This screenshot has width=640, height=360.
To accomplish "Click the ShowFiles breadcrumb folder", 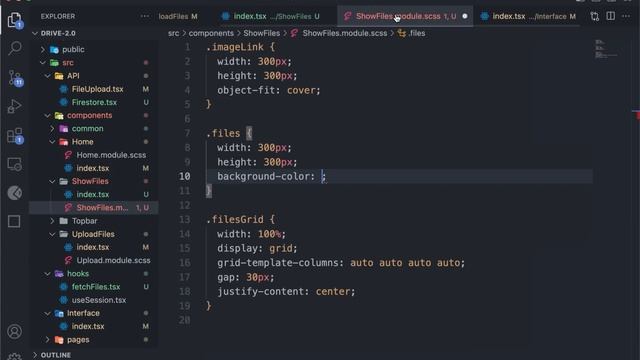I will (x=262, y=33).
